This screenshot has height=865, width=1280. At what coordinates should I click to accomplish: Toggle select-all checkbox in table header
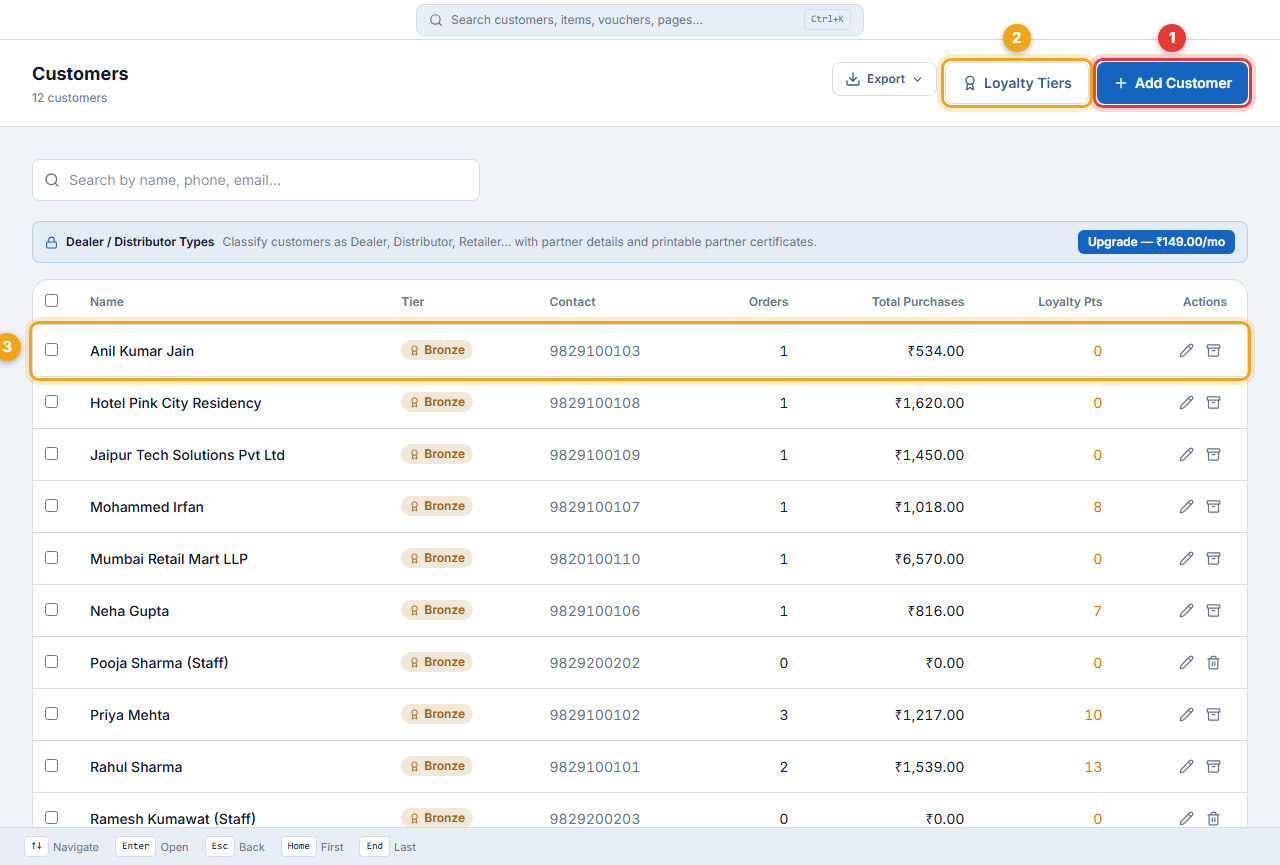click(x=52, y=300)
